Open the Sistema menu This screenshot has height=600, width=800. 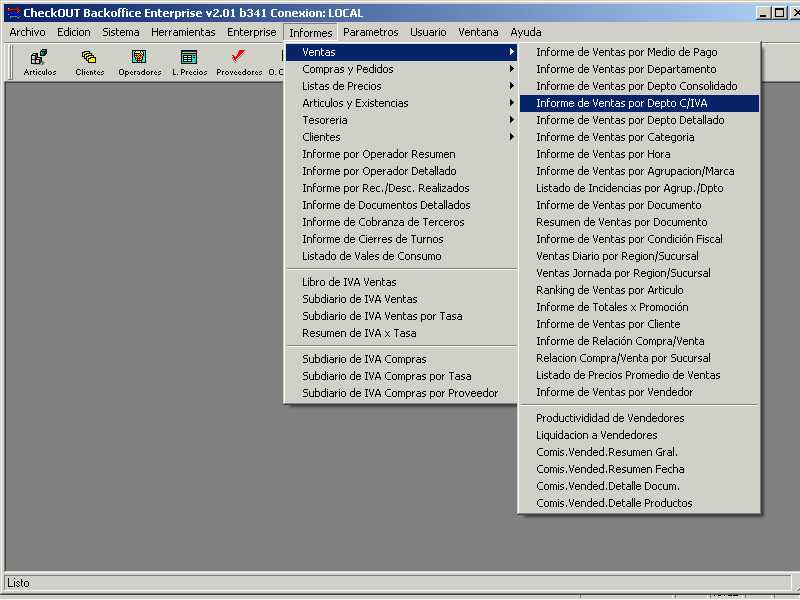pos(120,32)
